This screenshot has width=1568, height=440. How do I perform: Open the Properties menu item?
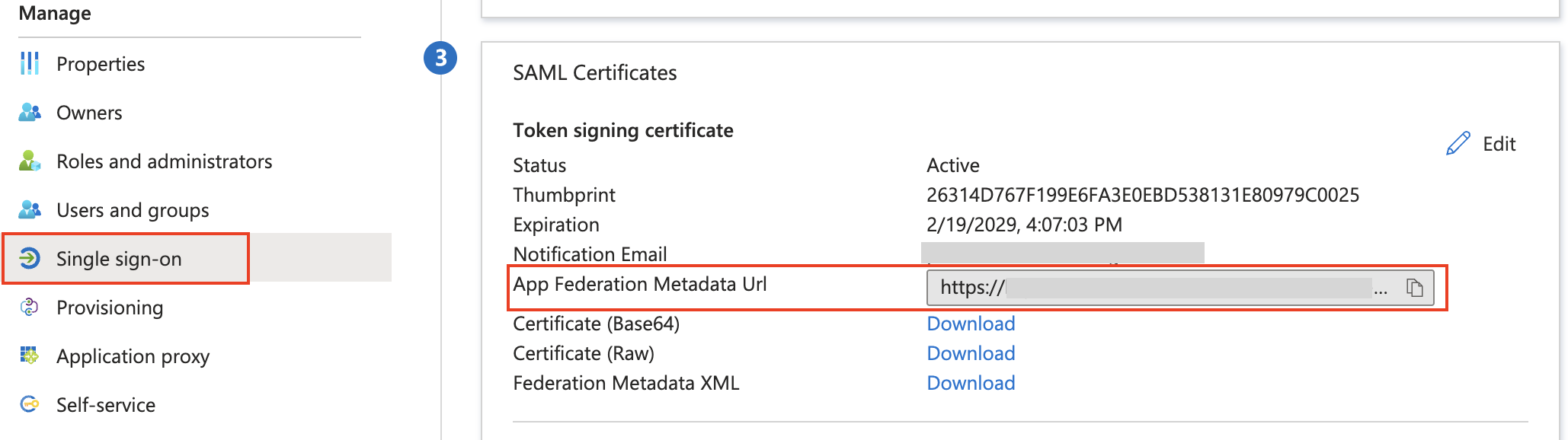pos(101,64)
